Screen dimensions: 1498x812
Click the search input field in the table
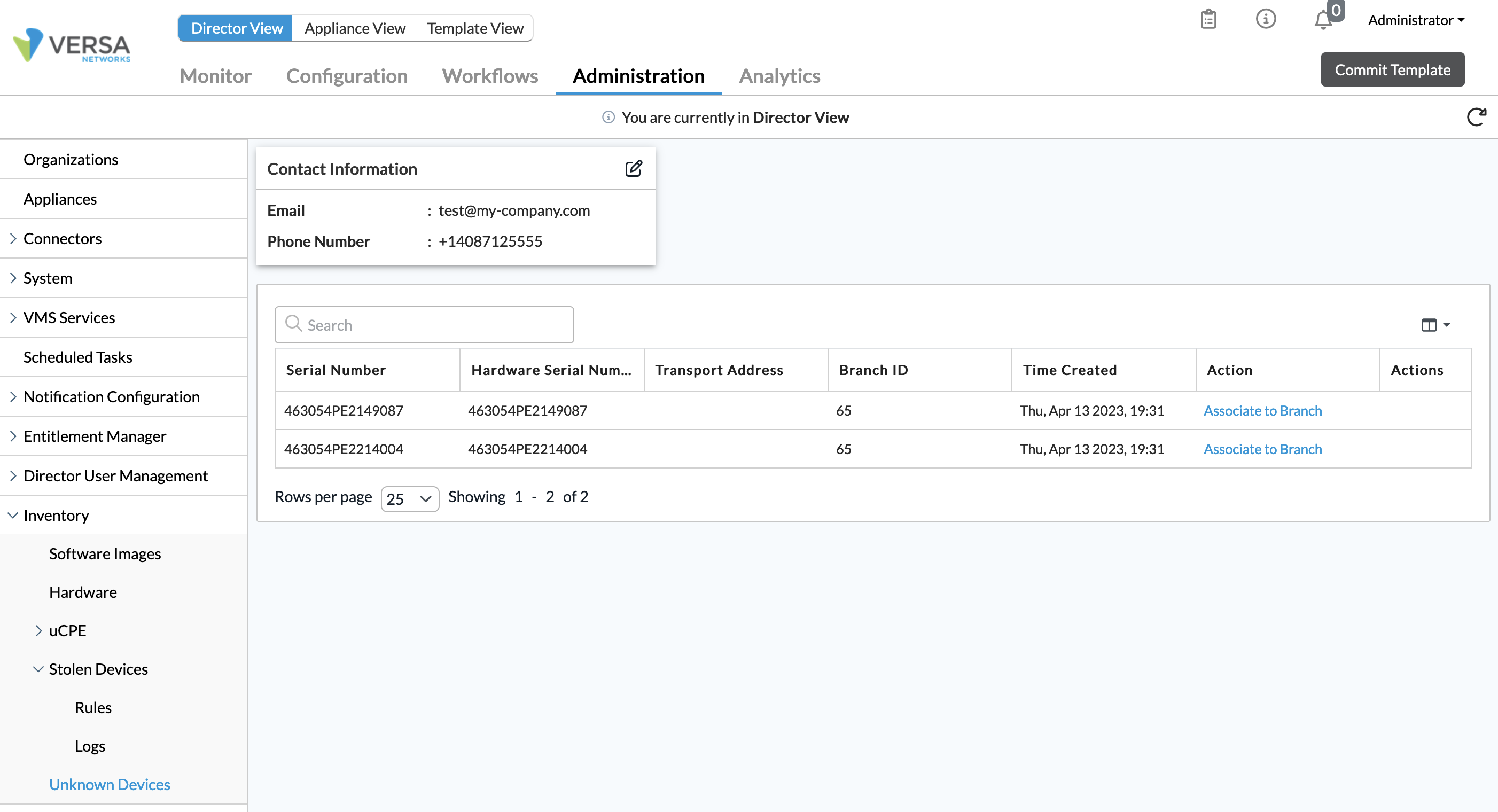425,324
